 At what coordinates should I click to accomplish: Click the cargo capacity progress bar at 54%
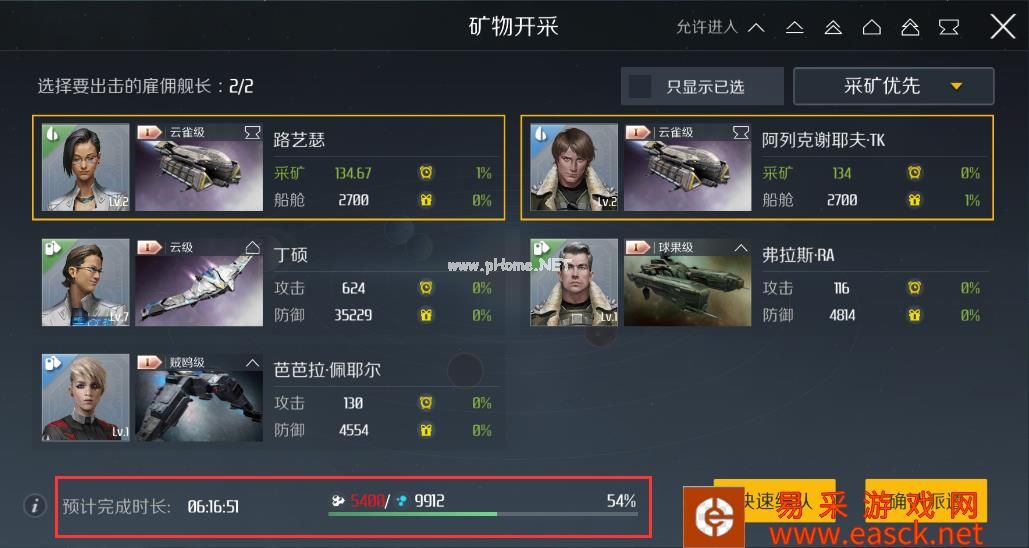click(x=483, y=514)
